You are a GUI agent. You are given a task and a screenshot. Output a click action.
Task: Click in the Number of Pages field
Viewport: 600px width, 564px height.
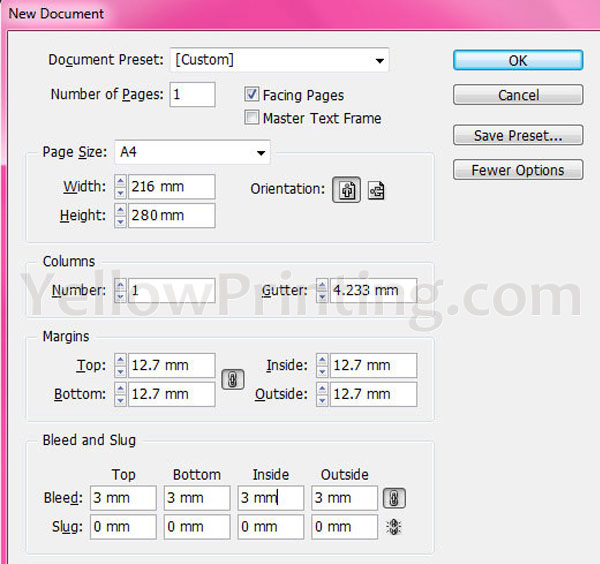click(192, 95)
